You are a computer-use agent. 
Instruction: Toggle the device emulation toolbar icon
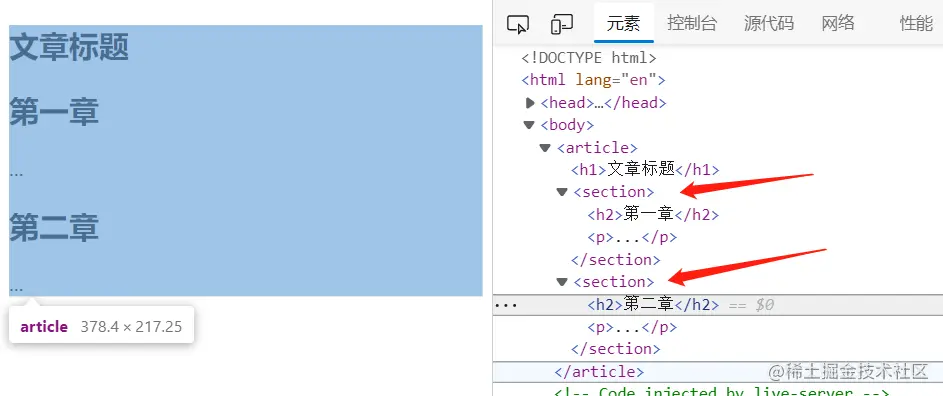click(x=561, y=24)
